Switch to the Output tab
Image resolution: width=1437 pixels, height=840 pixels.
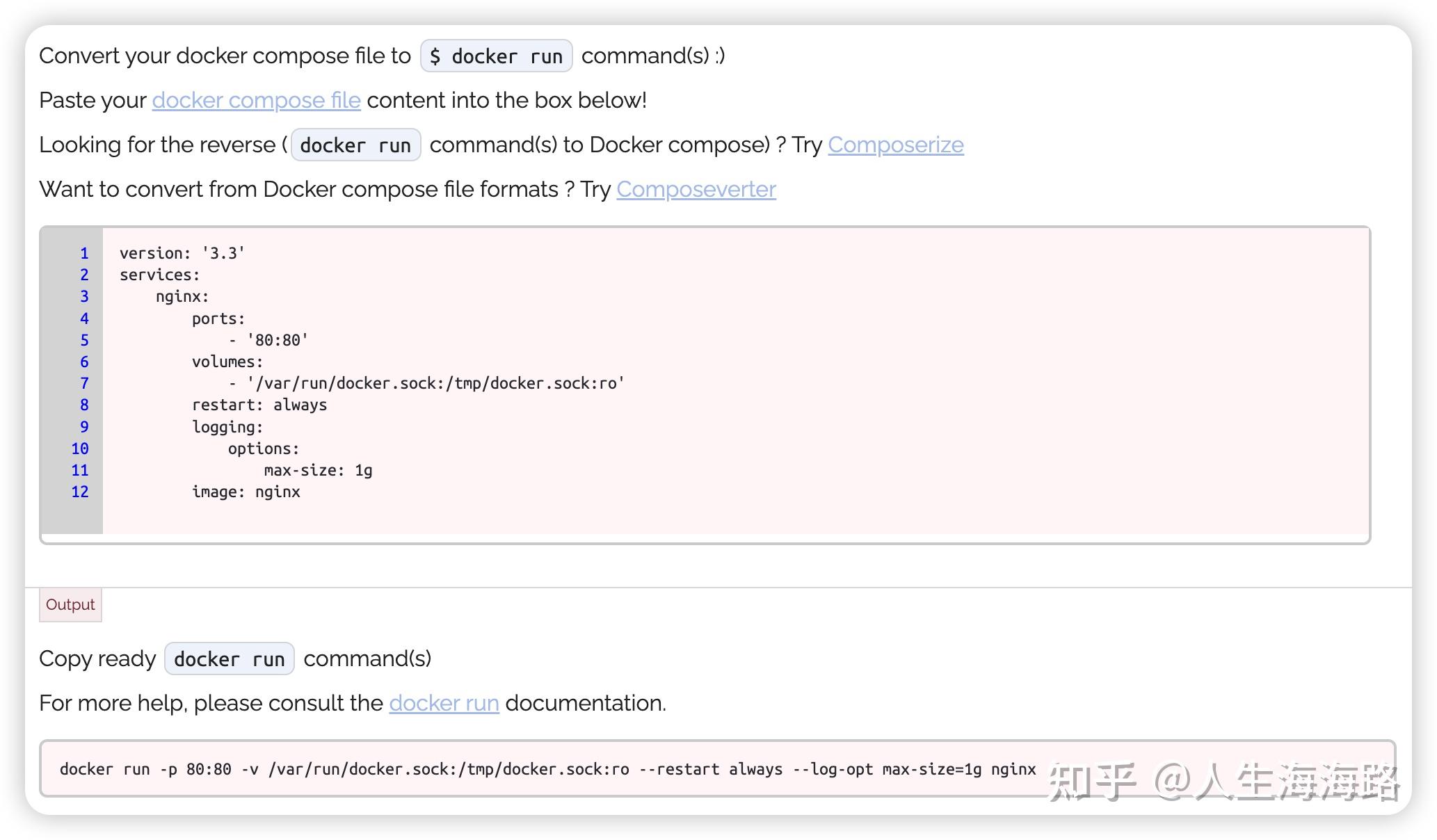[x=70, y=604]
